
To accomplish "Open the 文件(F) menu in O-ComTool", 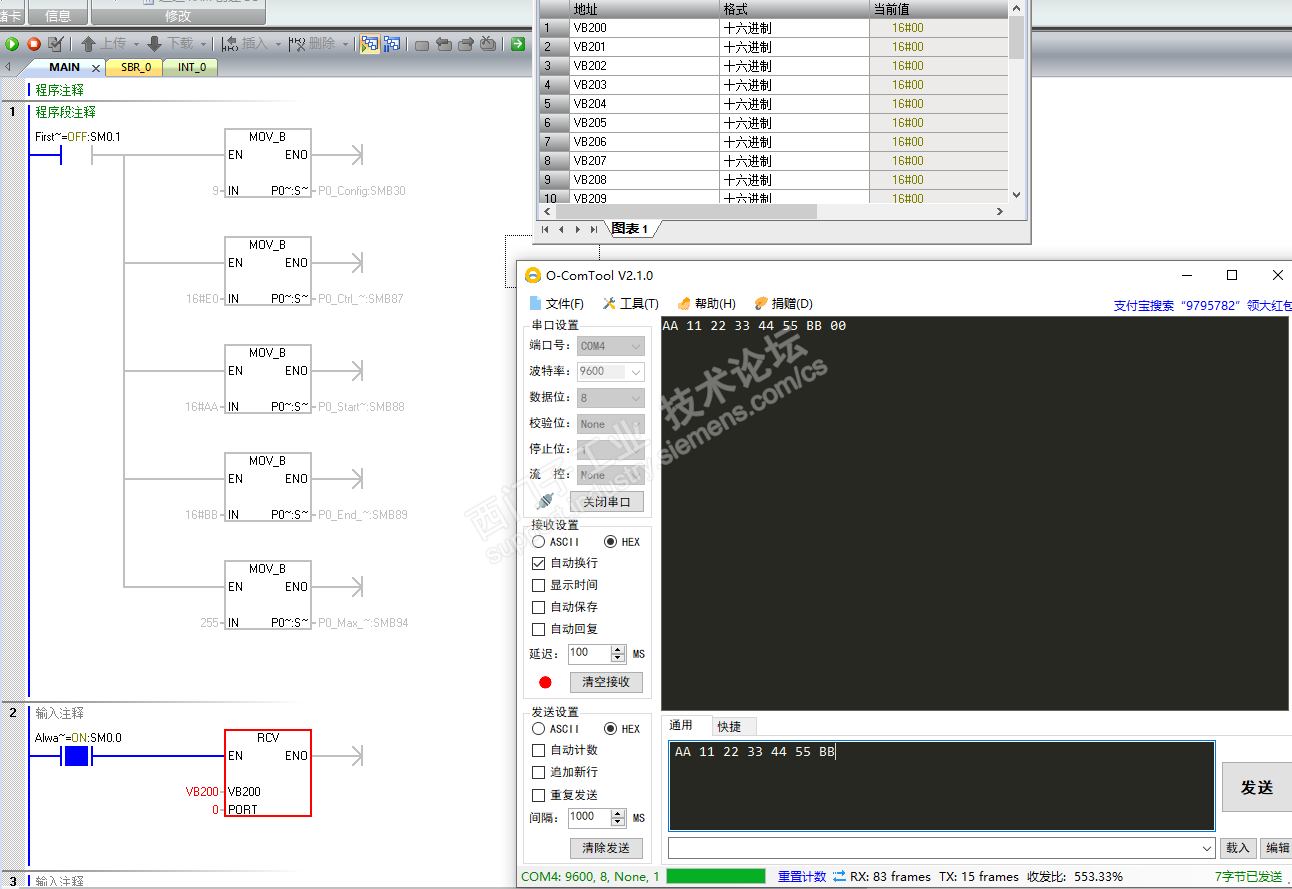I will [x=557, y=304].
